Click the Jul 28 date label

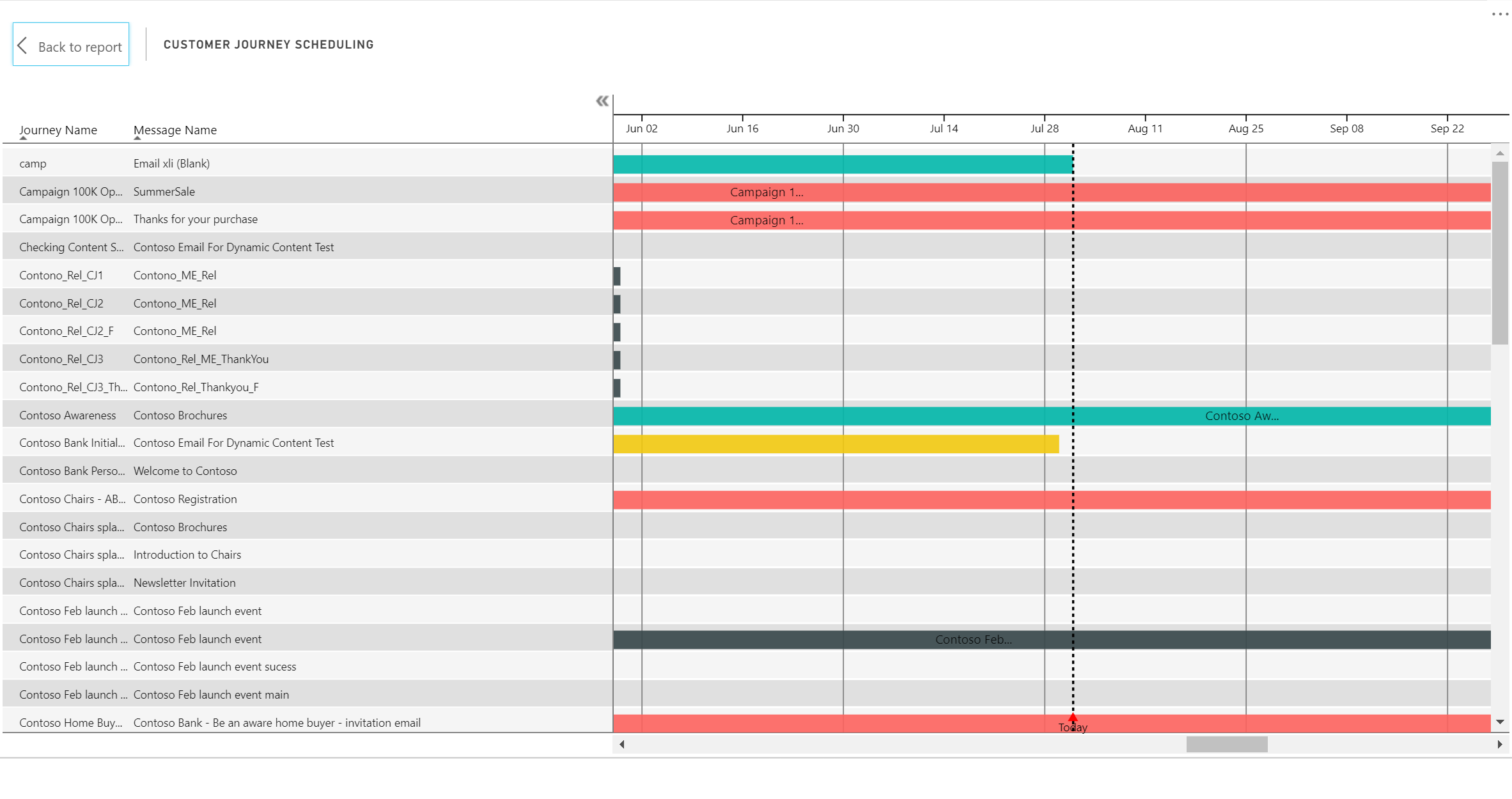click(1045, 128)
